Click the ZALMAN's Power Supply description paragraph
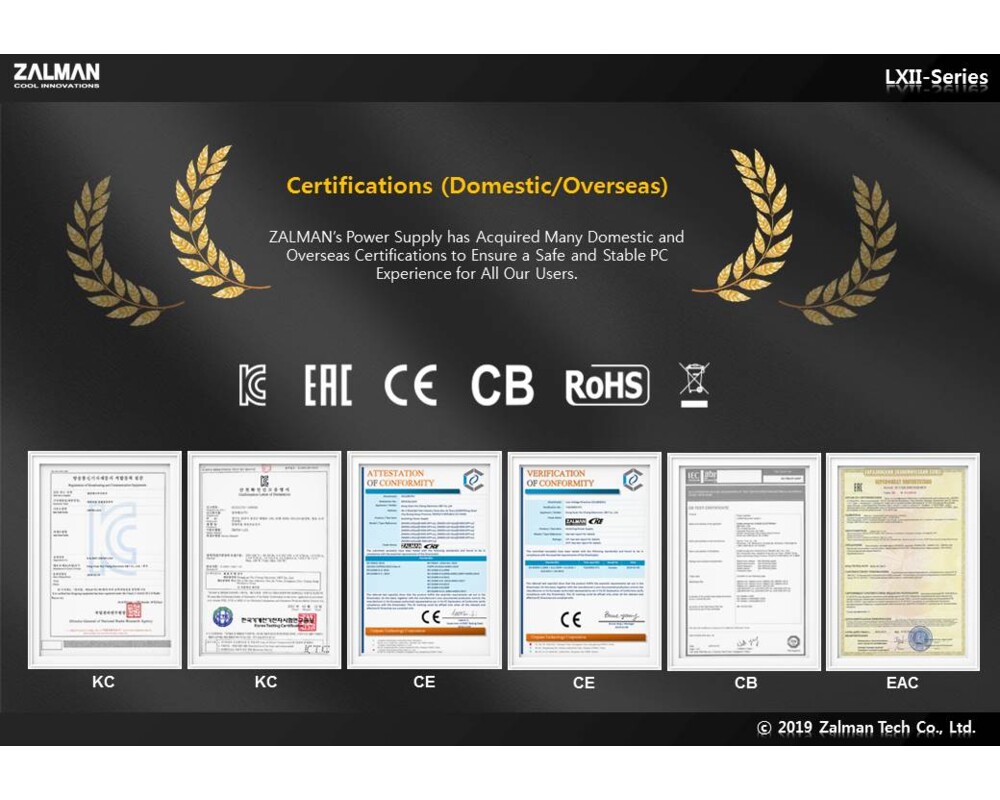This screenshot has width=1000, height=800. (x=477, y=255)
